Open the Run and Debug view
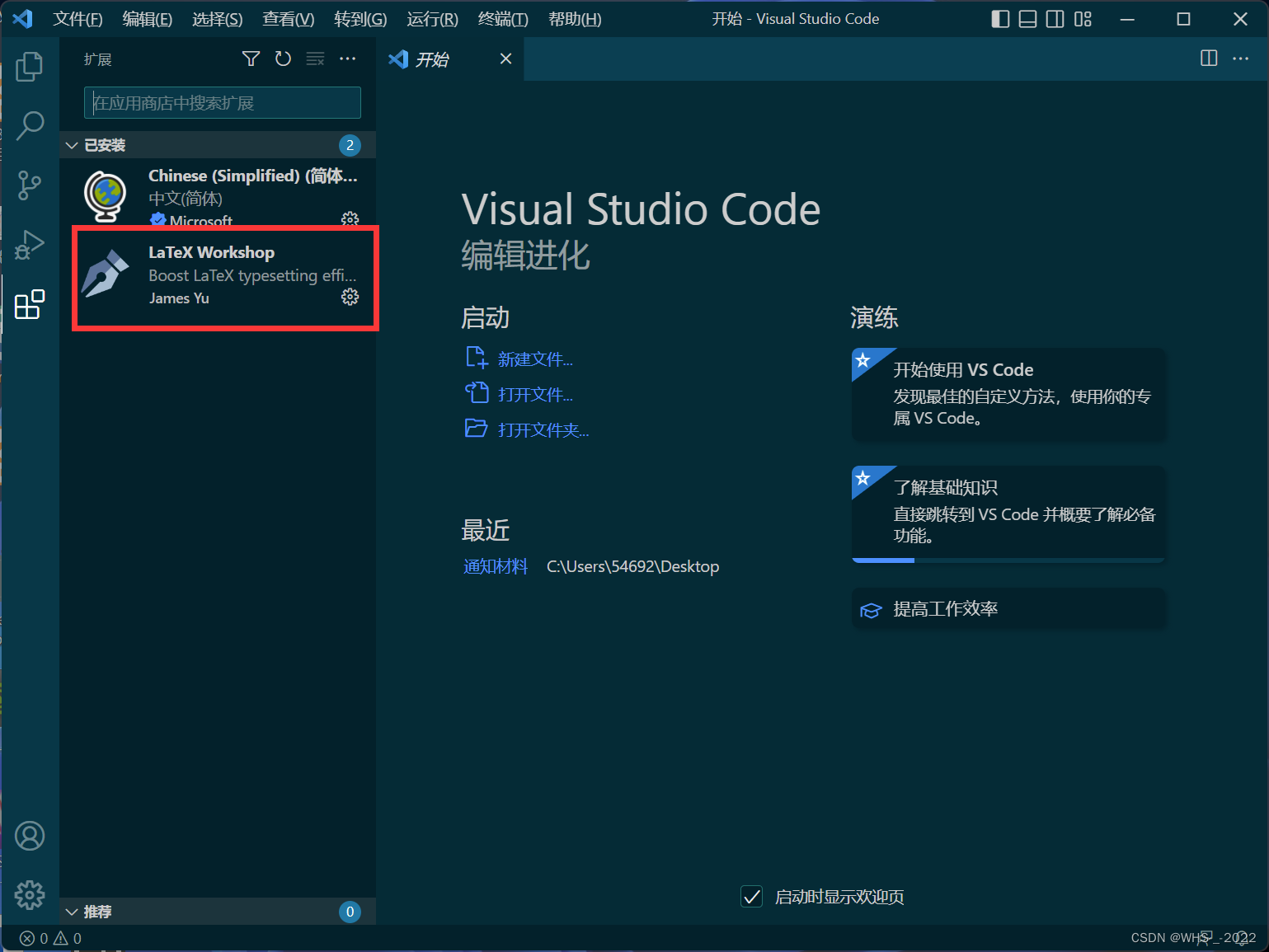This screenshot has width=1269, height=952. 30,245
